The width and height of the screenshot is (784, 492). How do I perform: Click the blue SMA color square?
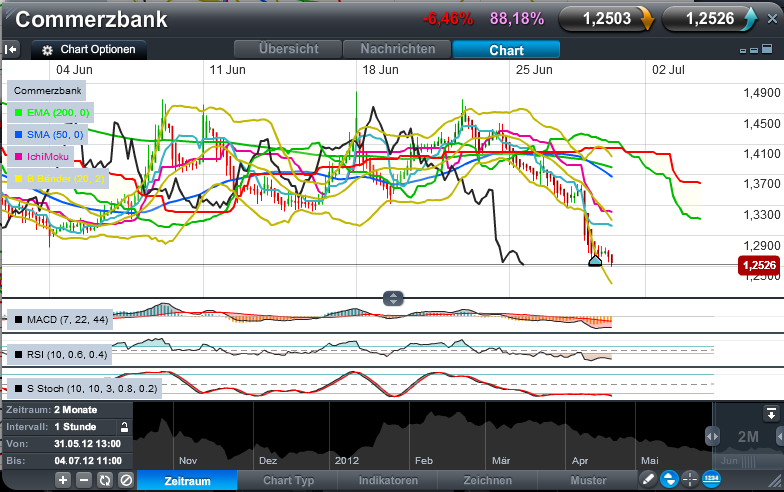point(18,135)
